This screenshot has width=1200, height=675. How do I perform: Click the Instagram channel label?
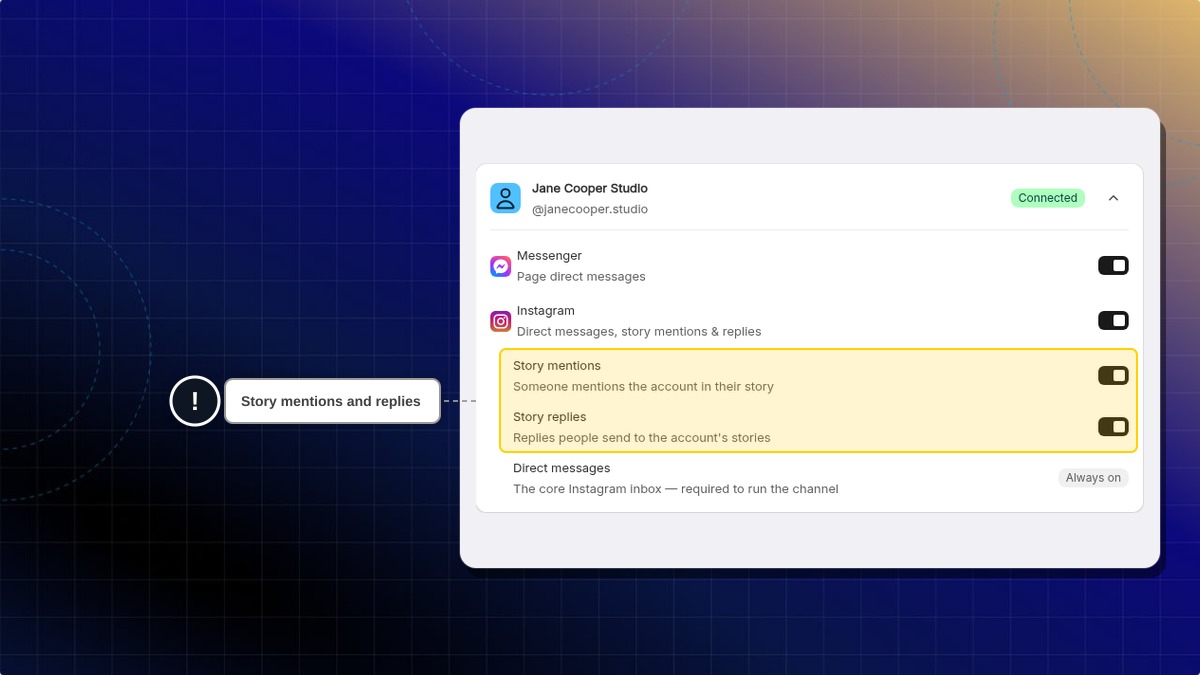pyautogui.click(x=546, y=311)
